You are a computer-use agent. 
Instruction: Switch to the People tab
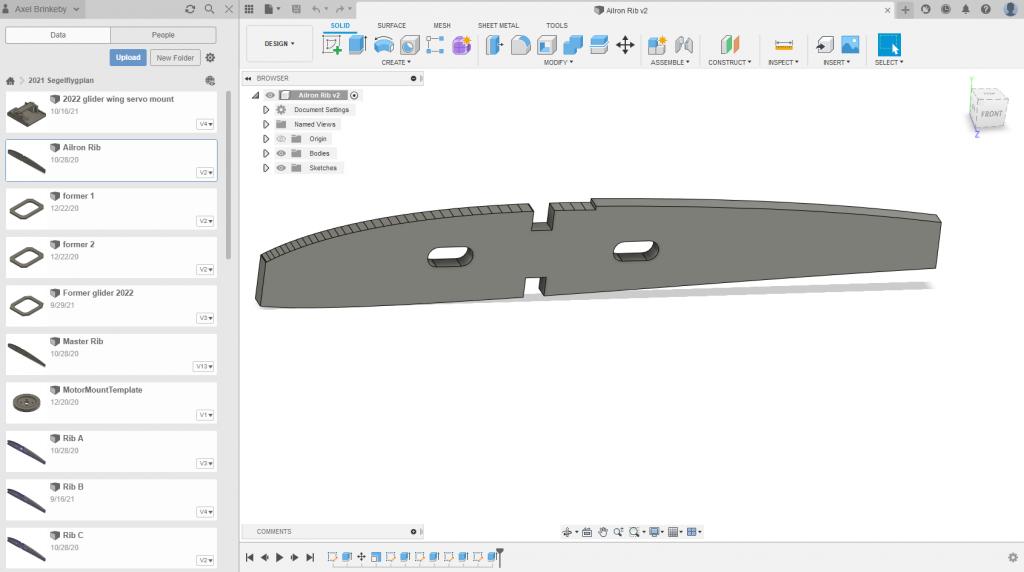point(163,35)
